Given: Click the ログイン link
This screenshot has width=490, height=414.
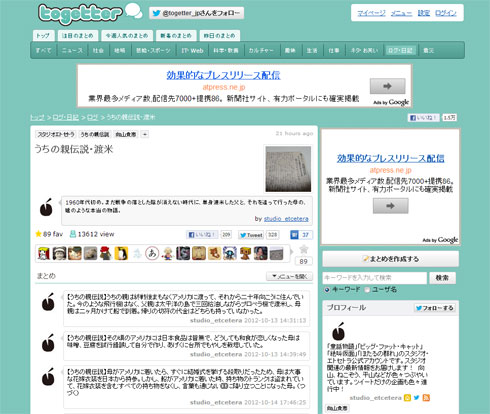Looking at the screenshot, I should pos(446,13).
